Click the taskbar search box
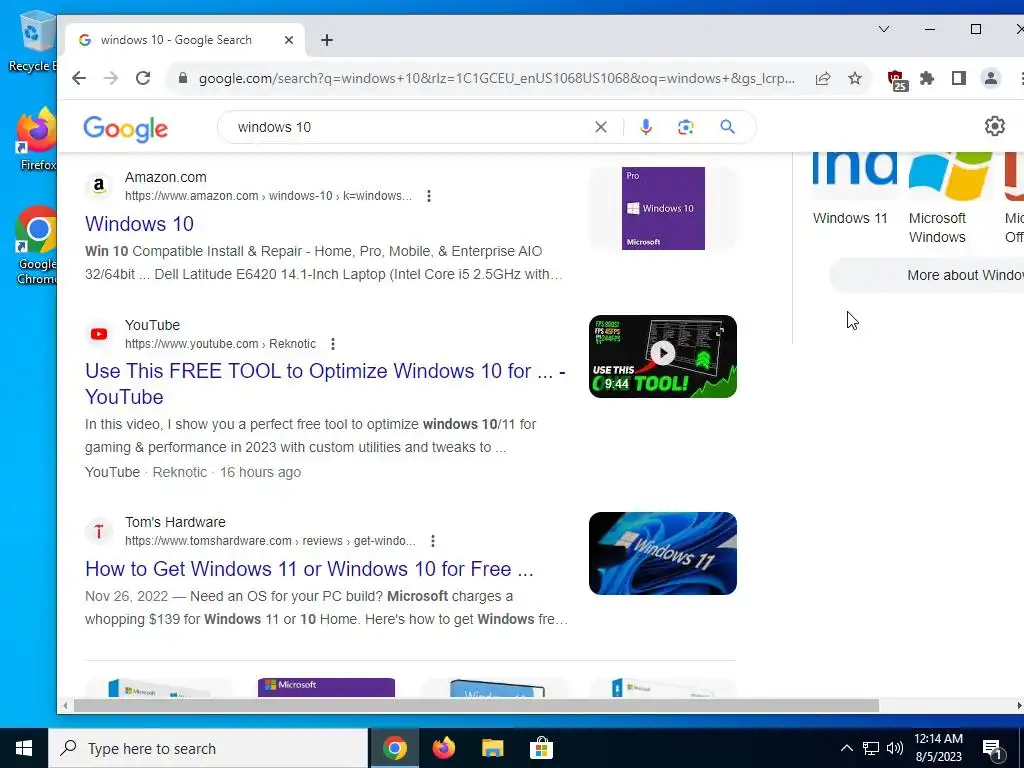Image resolution: width=1024 pixels, height=768 pixels. (x=208, y=748)
